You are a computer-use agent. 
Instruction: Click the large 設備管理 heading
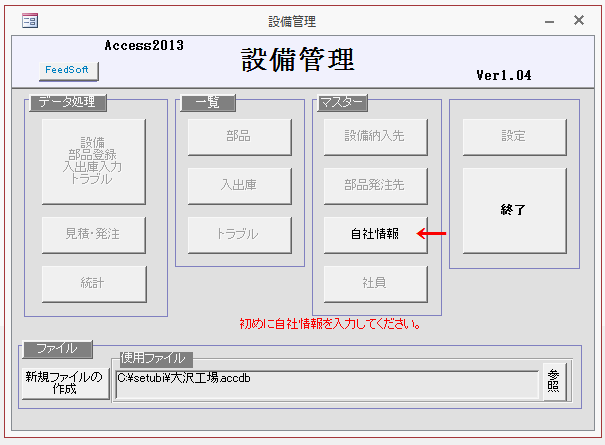[297, 60]
